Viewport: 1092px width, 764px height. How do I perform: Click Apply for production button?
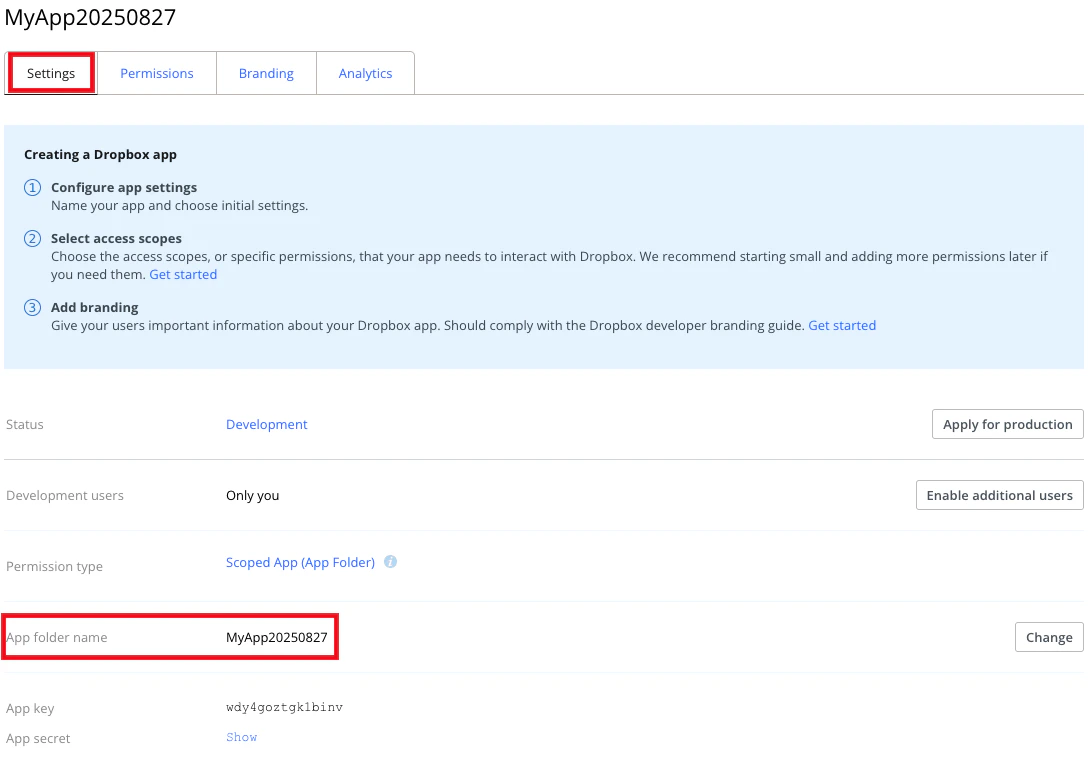(x=1008, y=424)
